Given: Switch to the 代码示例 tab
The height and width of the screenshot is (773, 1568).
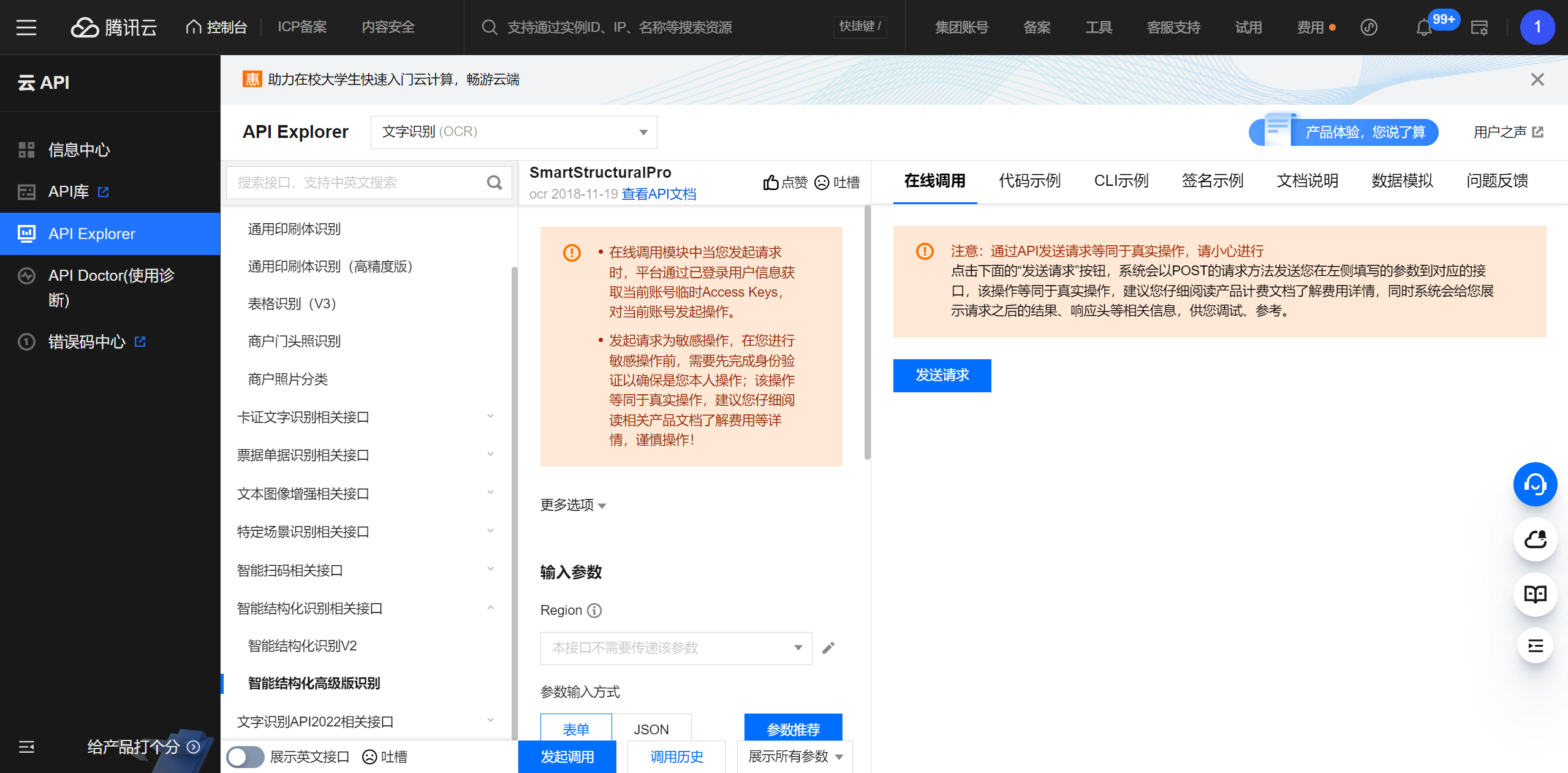Looking at the screenshot, I should (x=1029, y=181).
